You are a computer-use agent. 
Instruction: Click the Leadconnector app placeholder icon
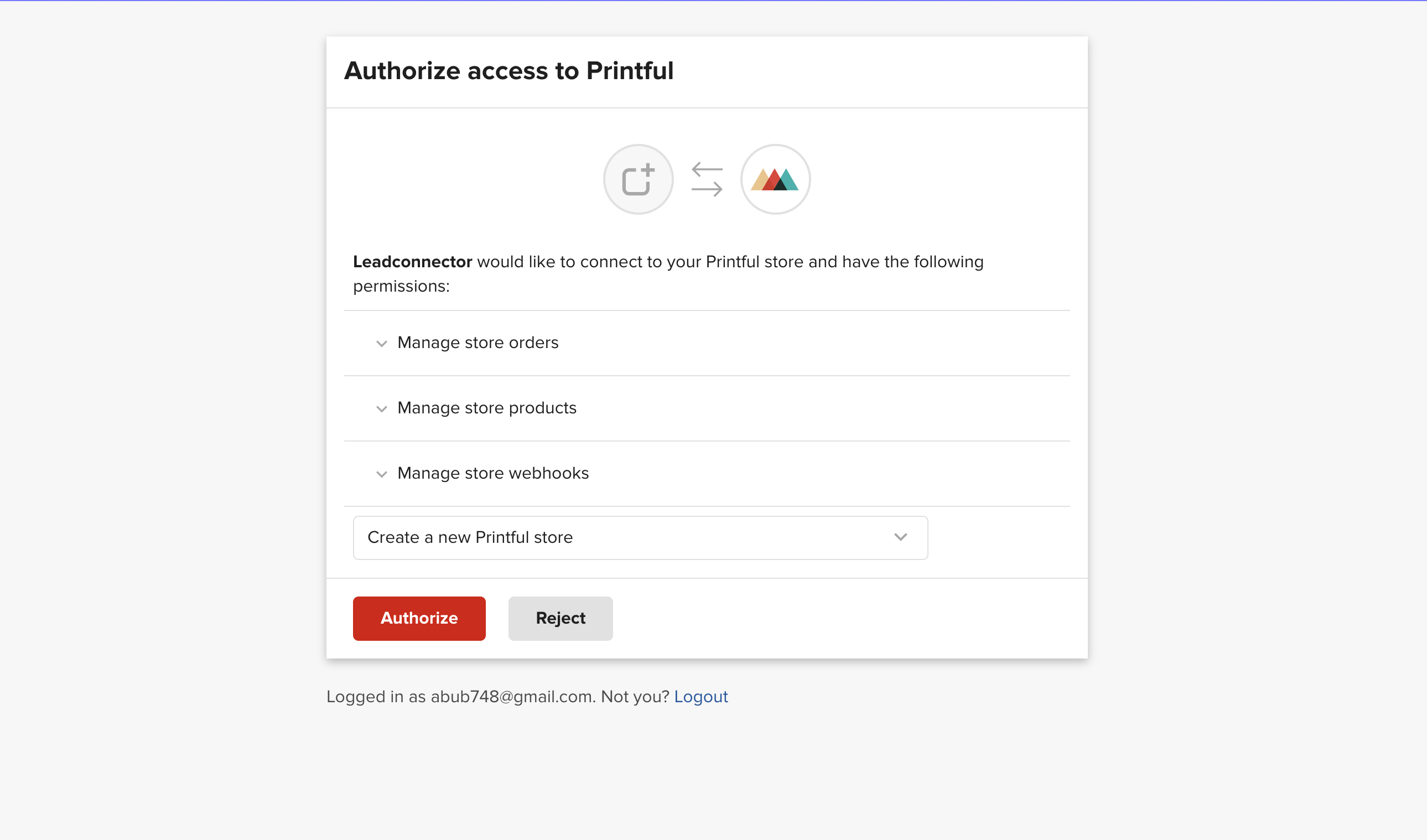638,179
